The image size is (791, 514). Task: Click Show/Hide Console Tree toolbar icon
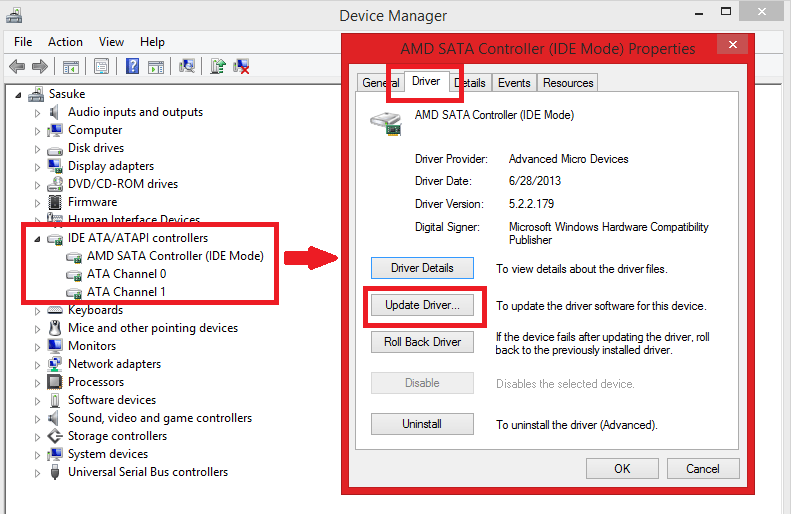tap(71, 67)
